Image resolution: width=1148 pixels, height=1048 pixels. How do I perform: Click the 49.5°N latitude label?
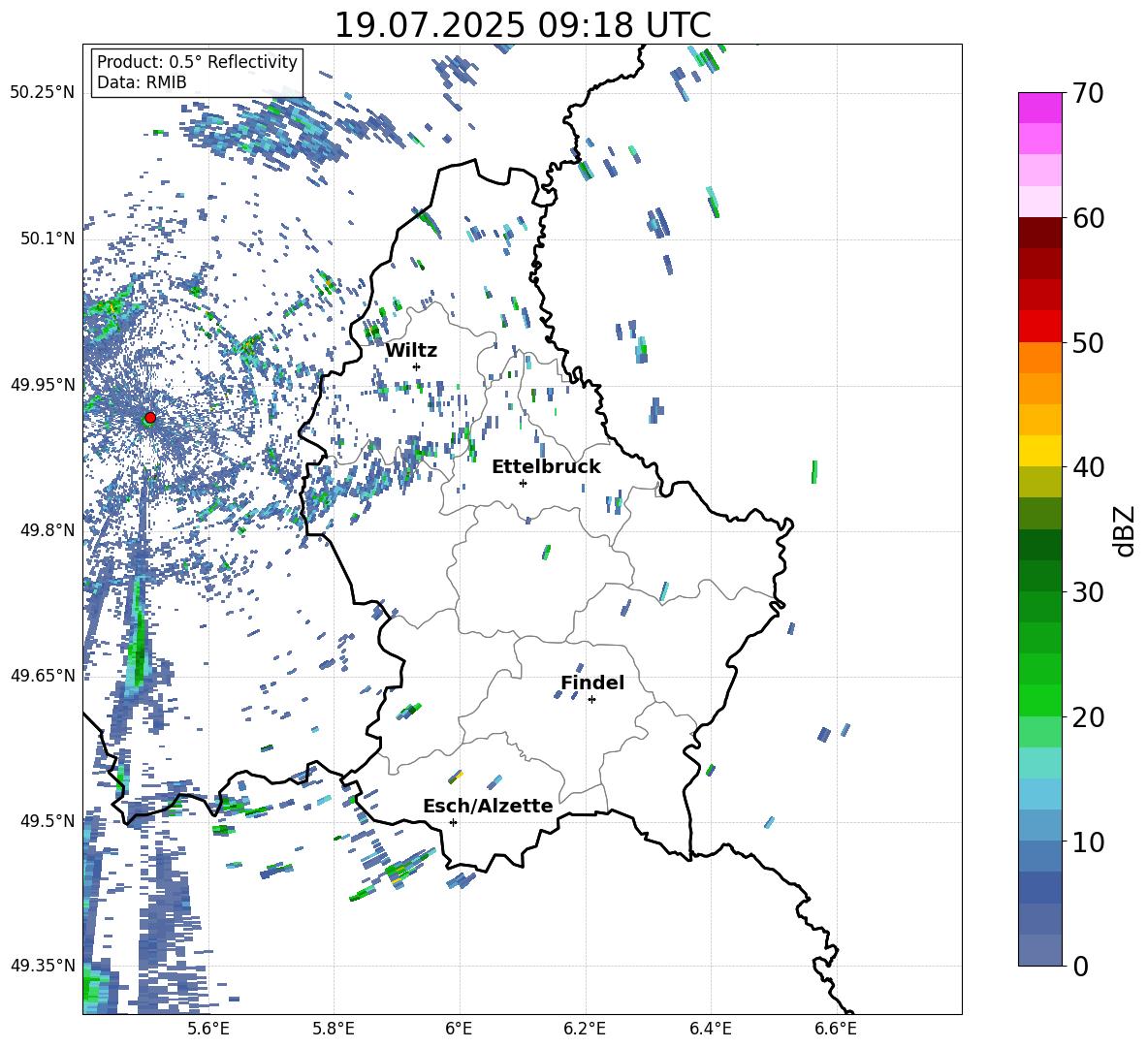tap(47, 820)
